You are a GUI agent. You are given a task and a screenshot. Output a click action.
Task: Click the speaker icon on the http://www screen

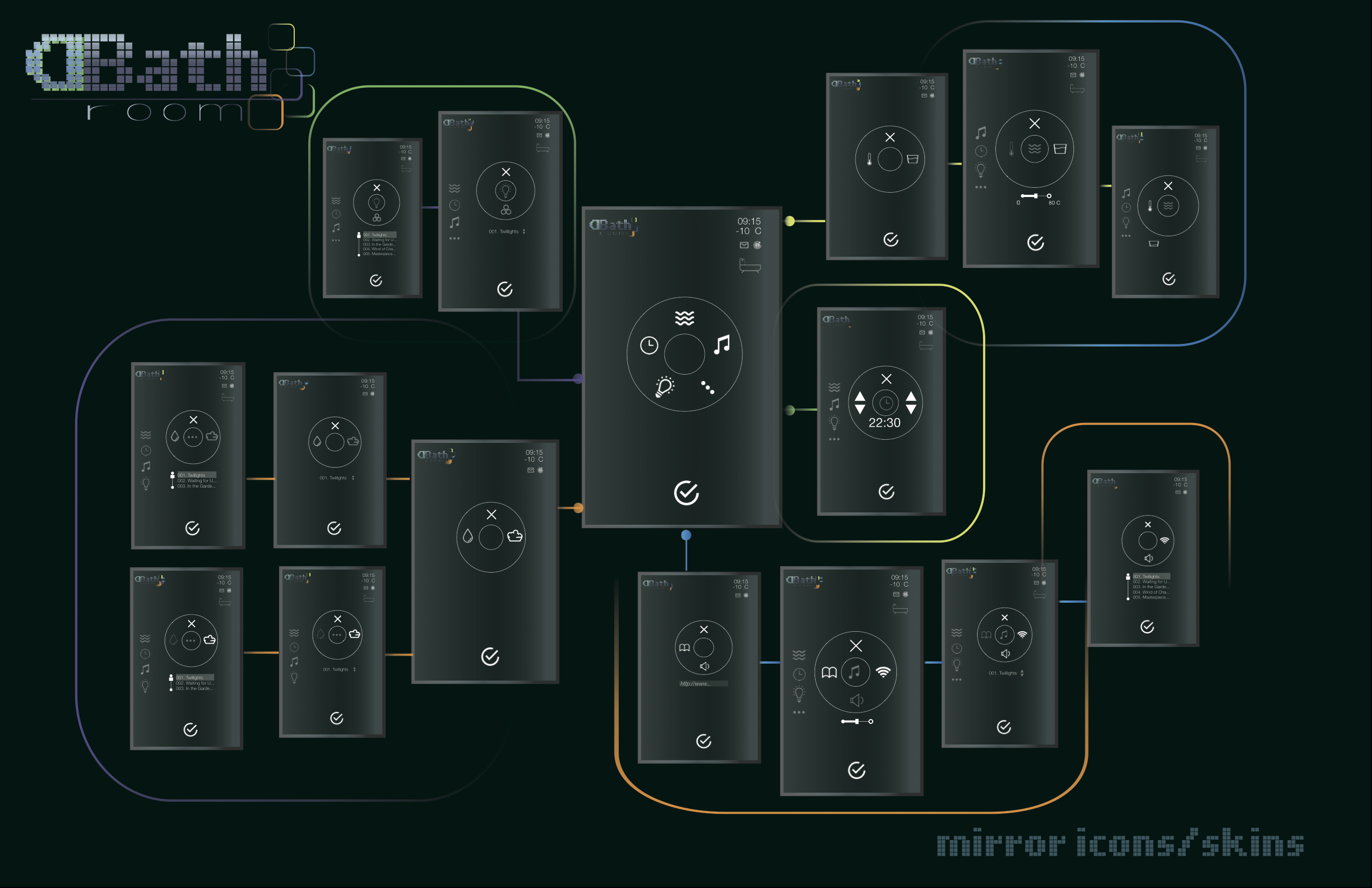point(704,667)
